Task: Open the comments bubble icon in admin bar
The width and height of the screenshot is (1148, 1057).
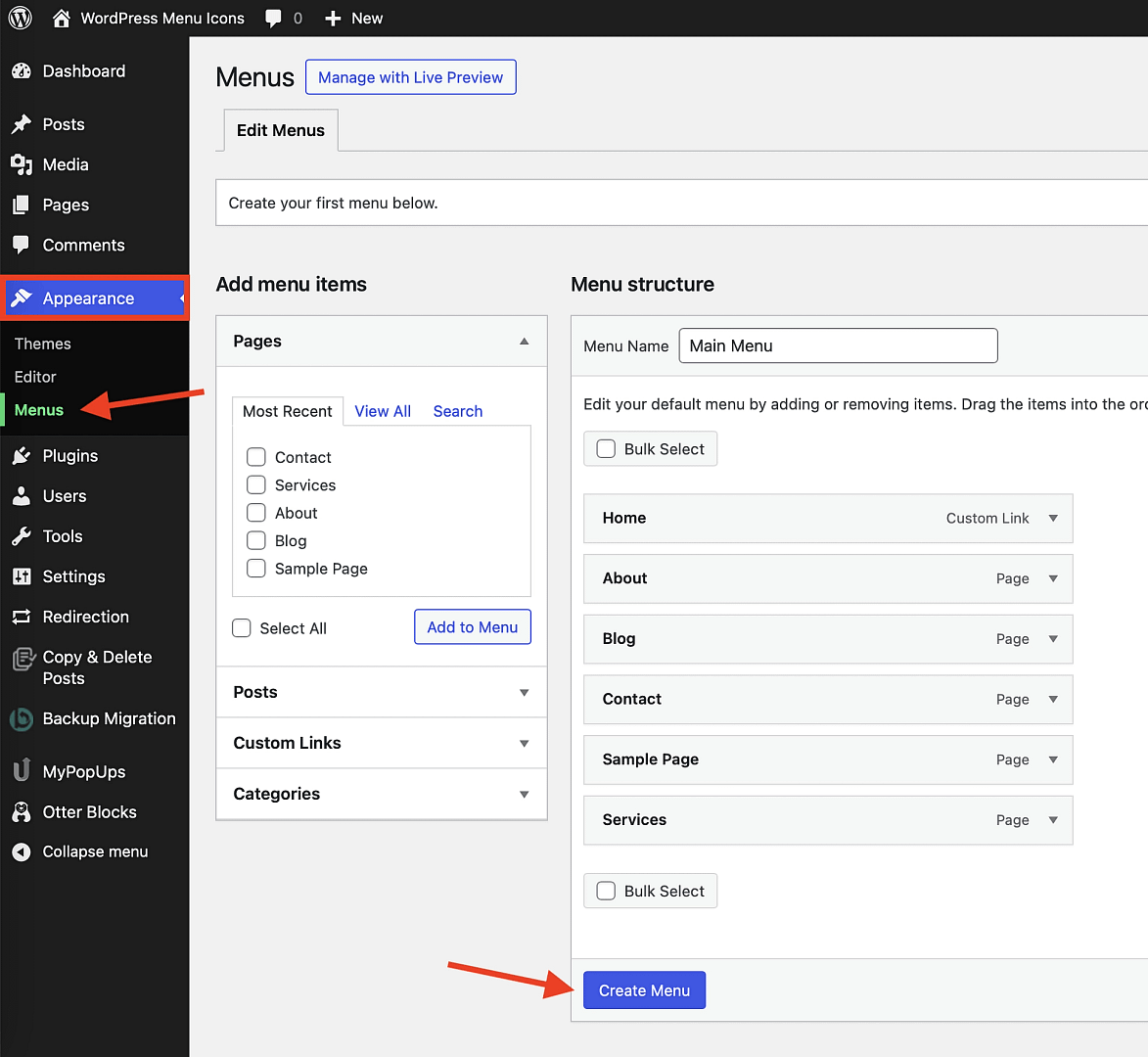Action: click(x=273, y=19)
